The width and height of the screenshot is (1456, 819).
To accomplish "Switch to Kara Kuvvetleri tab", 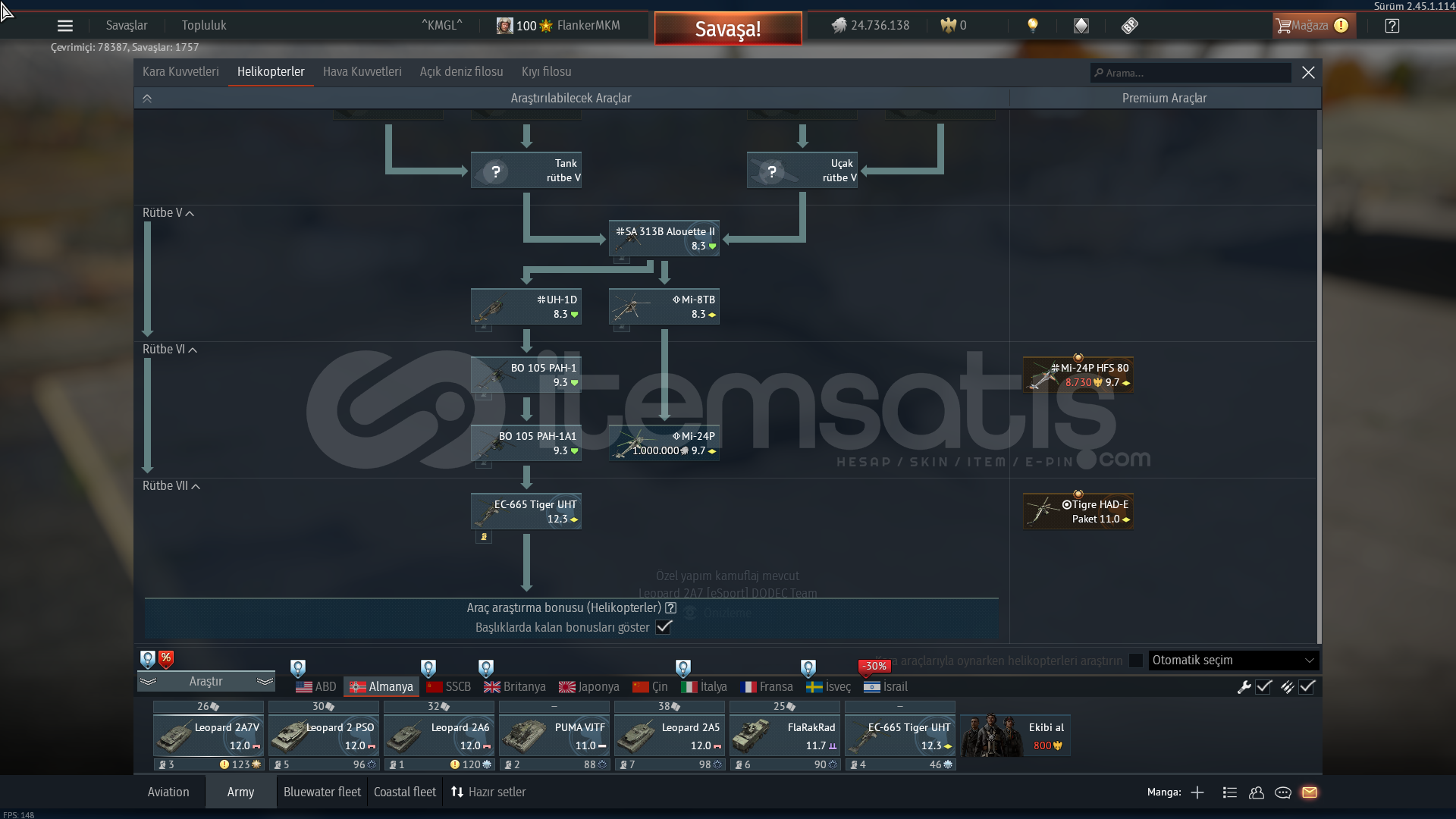I will click(180, 72).
